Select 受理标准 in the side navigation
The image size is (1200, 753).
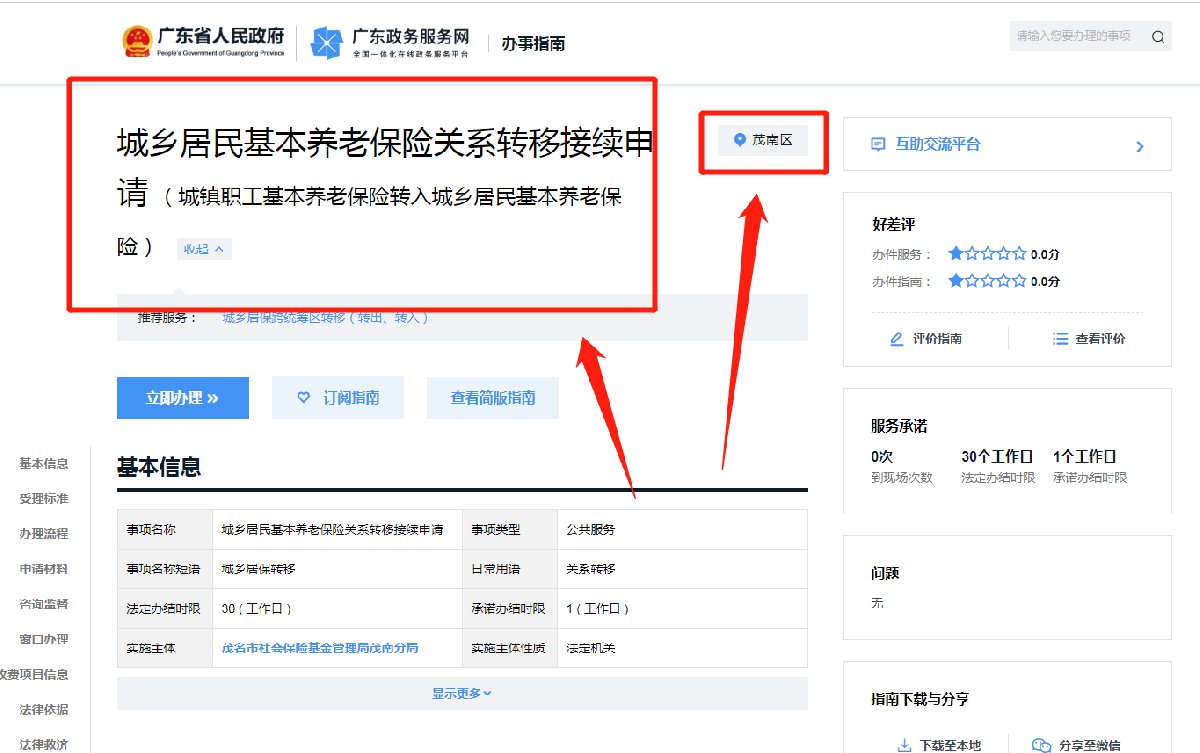coord(44,499)
